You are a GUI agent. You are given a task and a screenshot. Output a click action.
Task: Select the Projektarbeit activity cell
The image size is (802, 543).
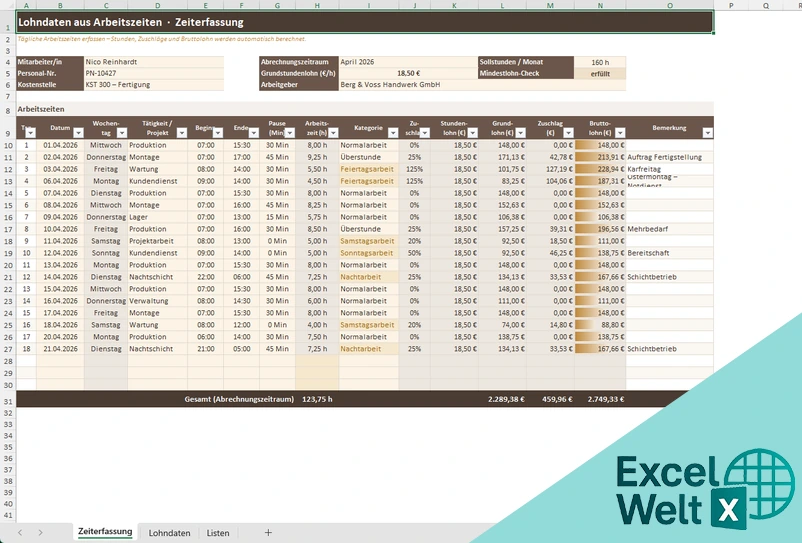tap(157, 241)
